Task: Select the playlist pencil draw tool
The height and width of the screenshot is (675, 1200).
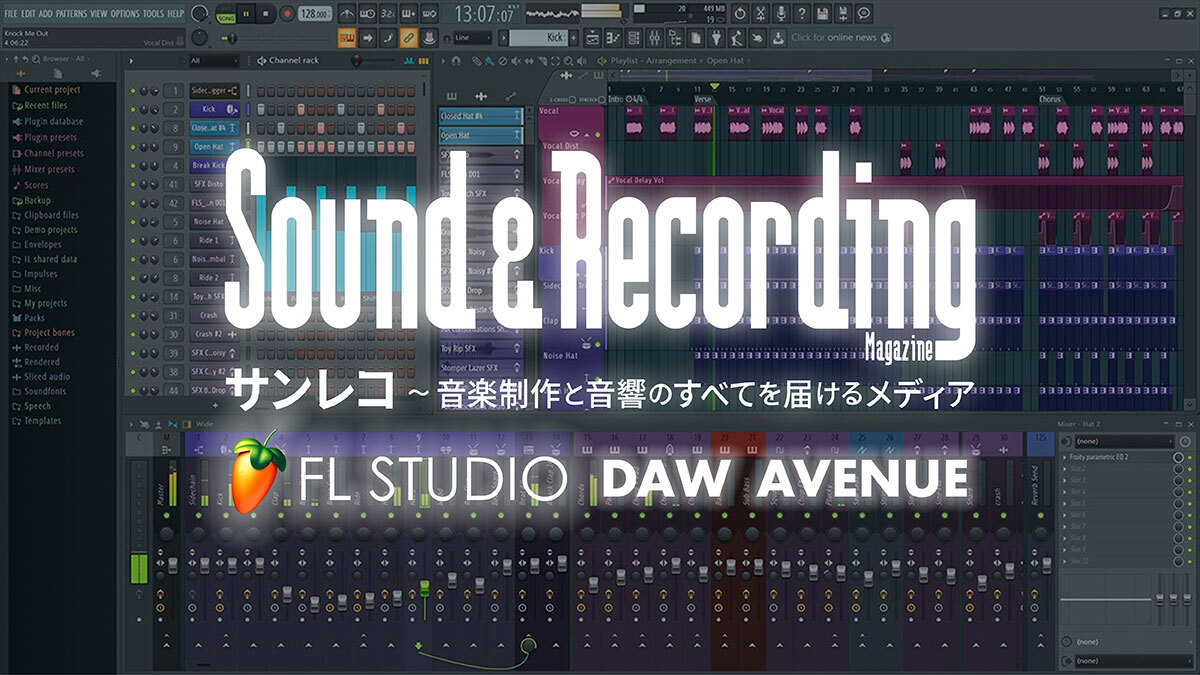Action: pos(476,61)
